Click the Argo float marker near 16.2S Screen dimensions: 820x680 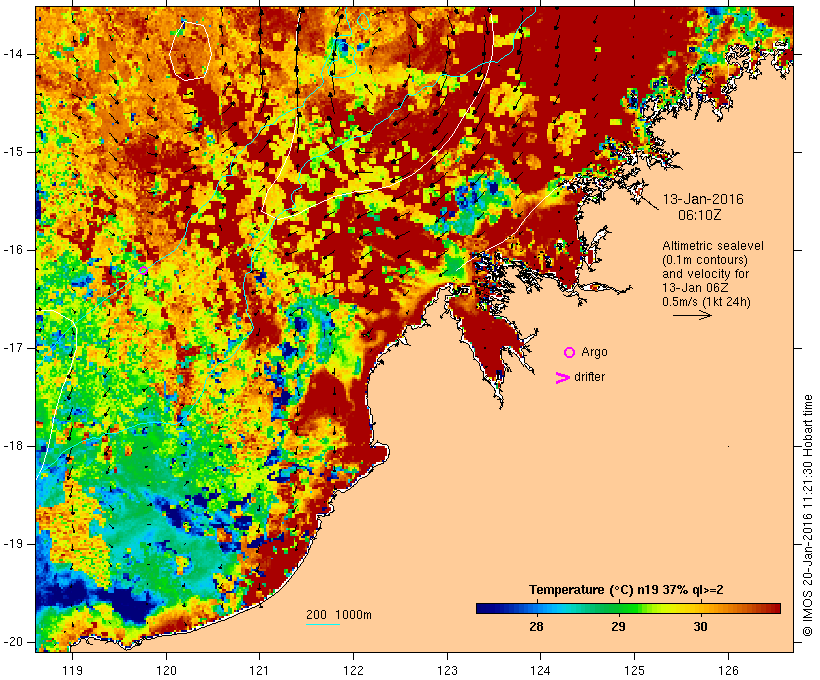click(143, 270)
